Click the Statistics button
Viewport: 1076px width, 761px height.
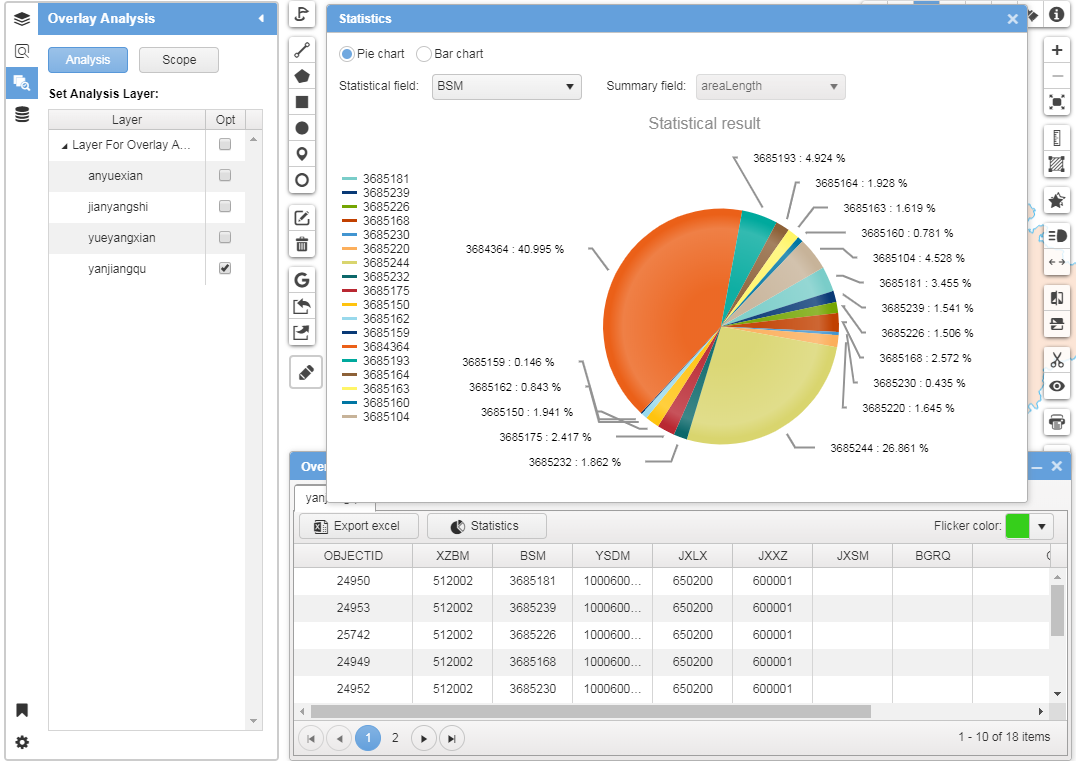coord(487,526)
